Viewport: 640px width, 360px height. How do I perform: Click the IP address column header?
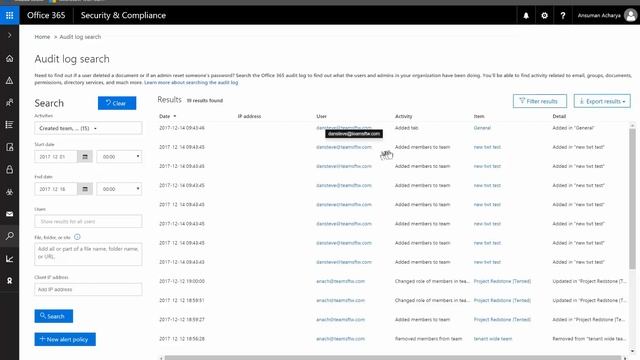click(249, 116)
